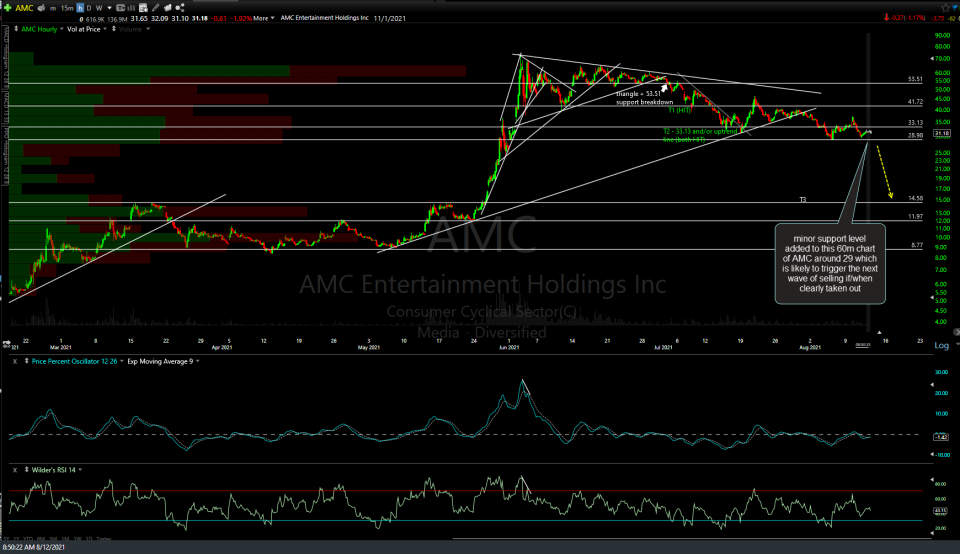Click the Today range shortcut at bottom
960x554 pixels.
point(104,539)
